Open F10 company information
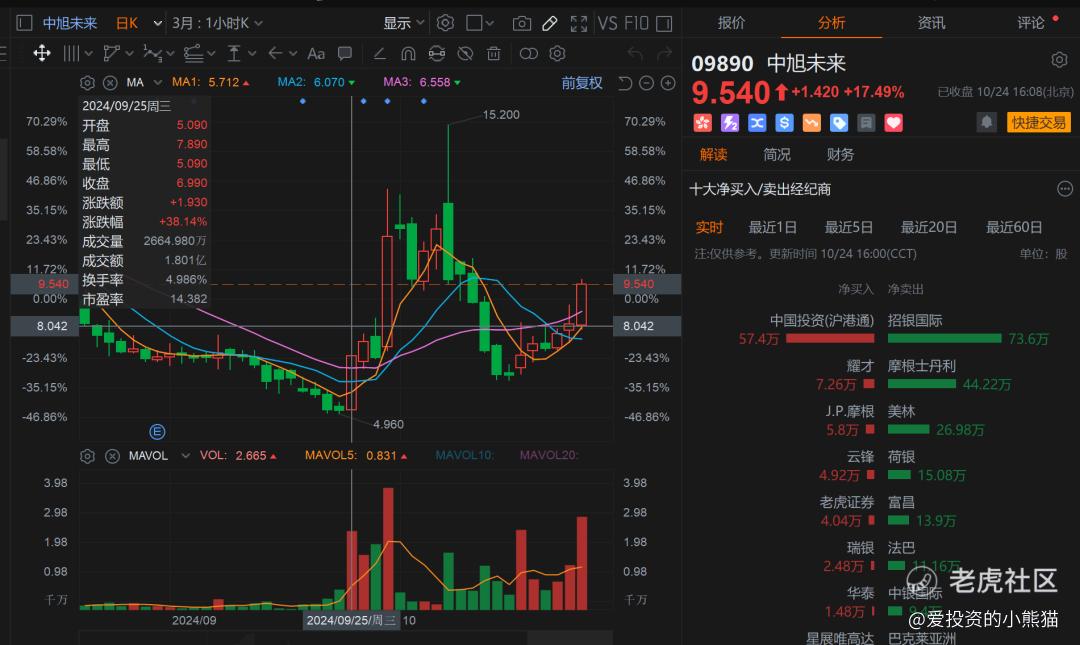 [636, 23]
